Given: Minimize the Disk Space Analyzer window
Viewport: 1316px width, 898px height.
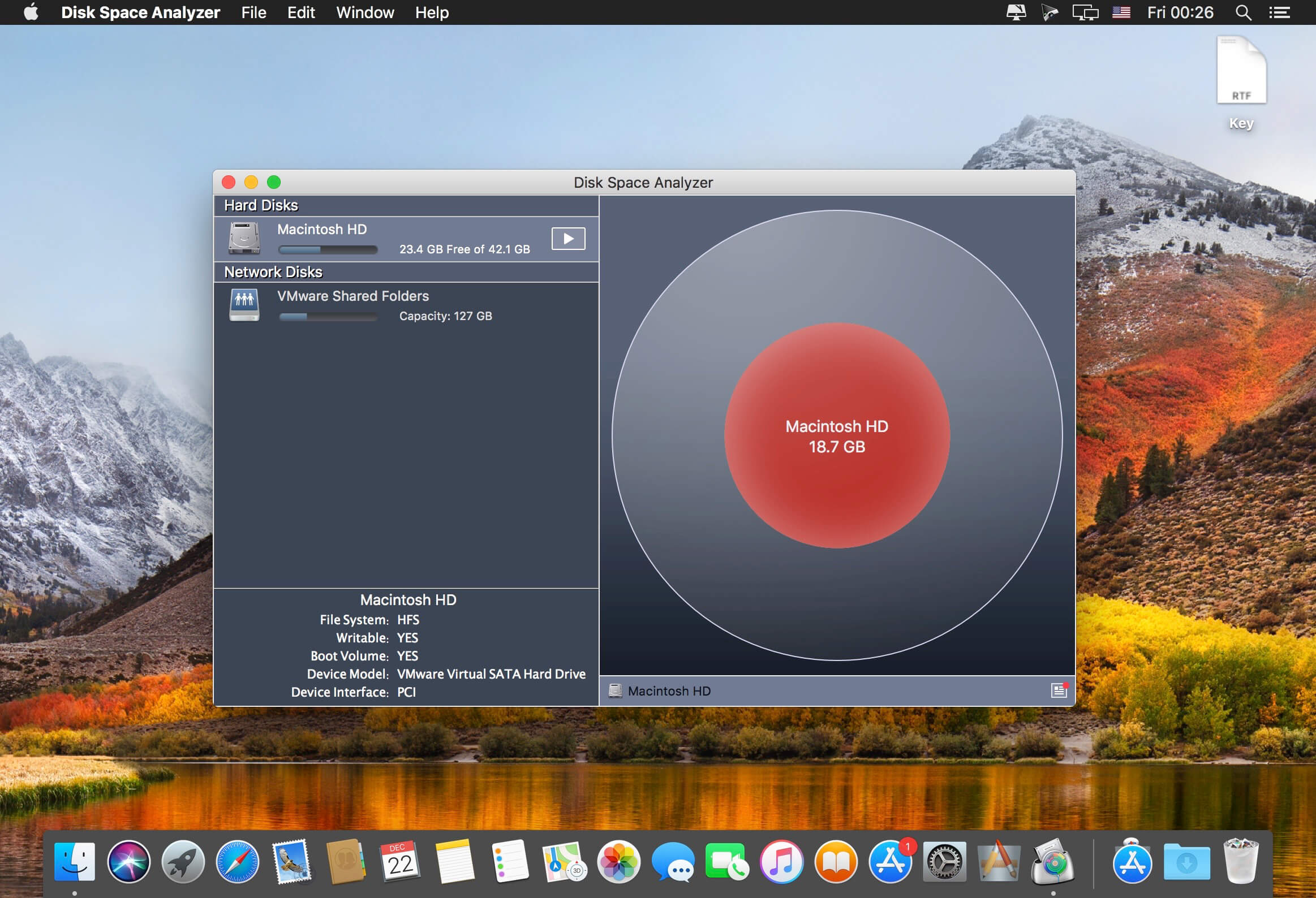Looking at the screenshot, I should click(x=251, y=182).
